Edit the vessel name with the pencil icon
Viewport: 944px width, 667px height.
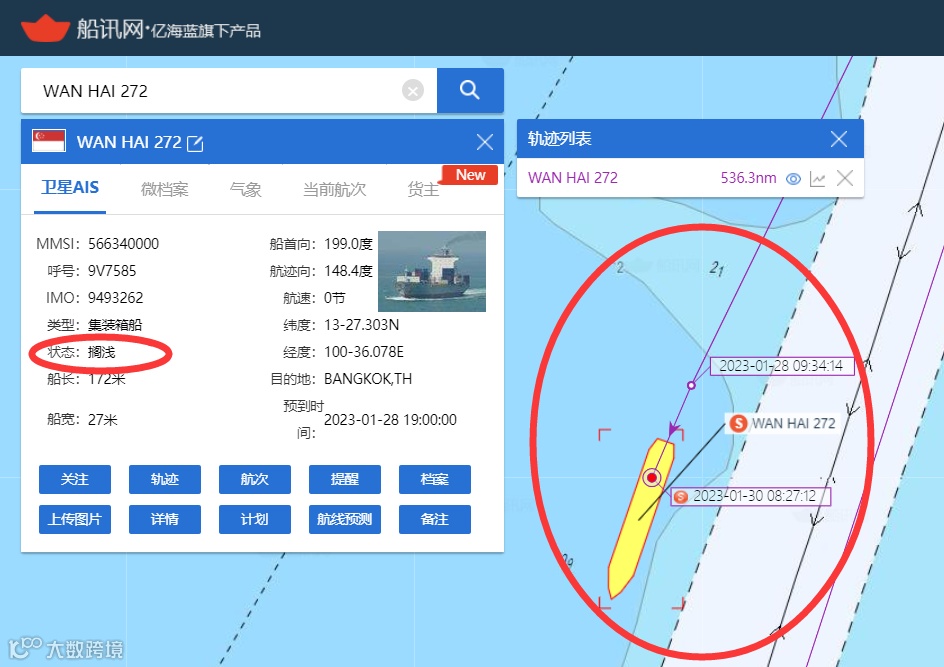(x=195, y=143)
